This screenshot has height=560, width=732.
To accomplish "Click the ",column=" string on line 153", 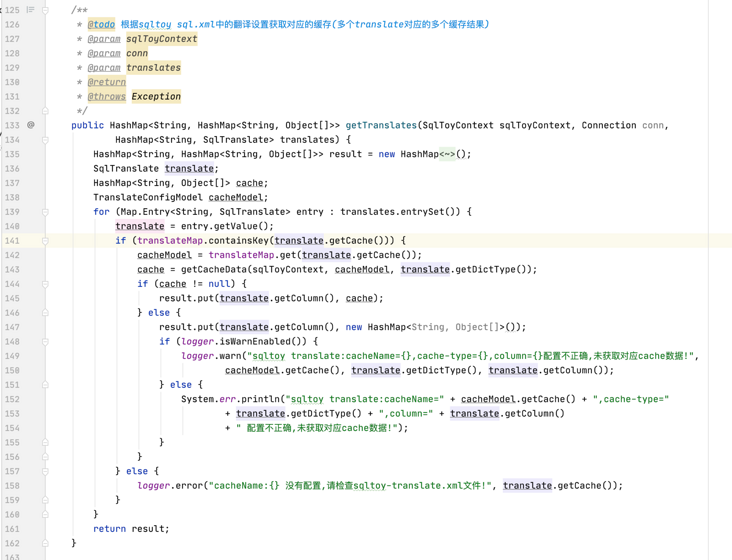I will point(406,414).
